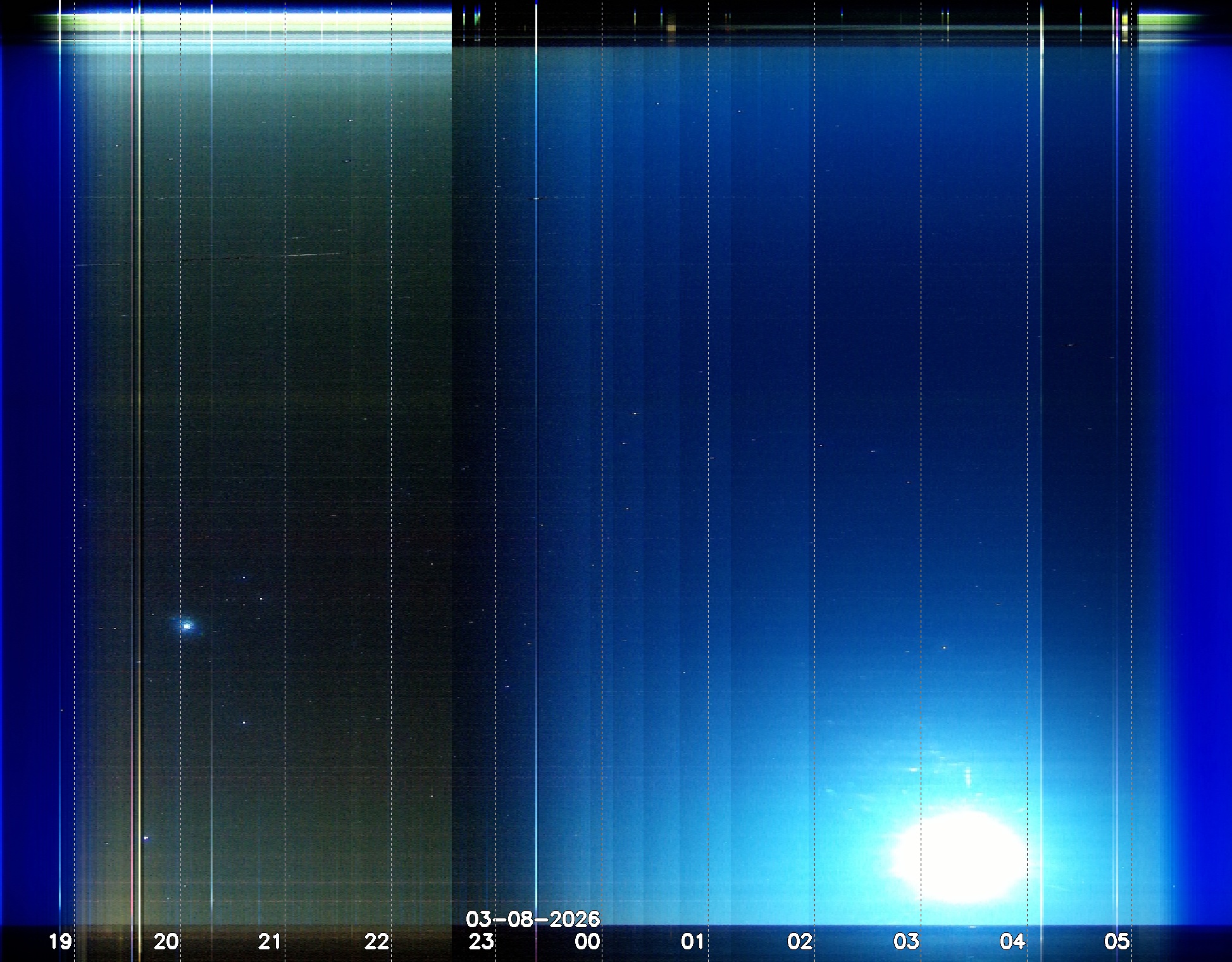
Task: Click the 03-08-2026 date label
Action: pyautogui.click(x=533, y=919)
